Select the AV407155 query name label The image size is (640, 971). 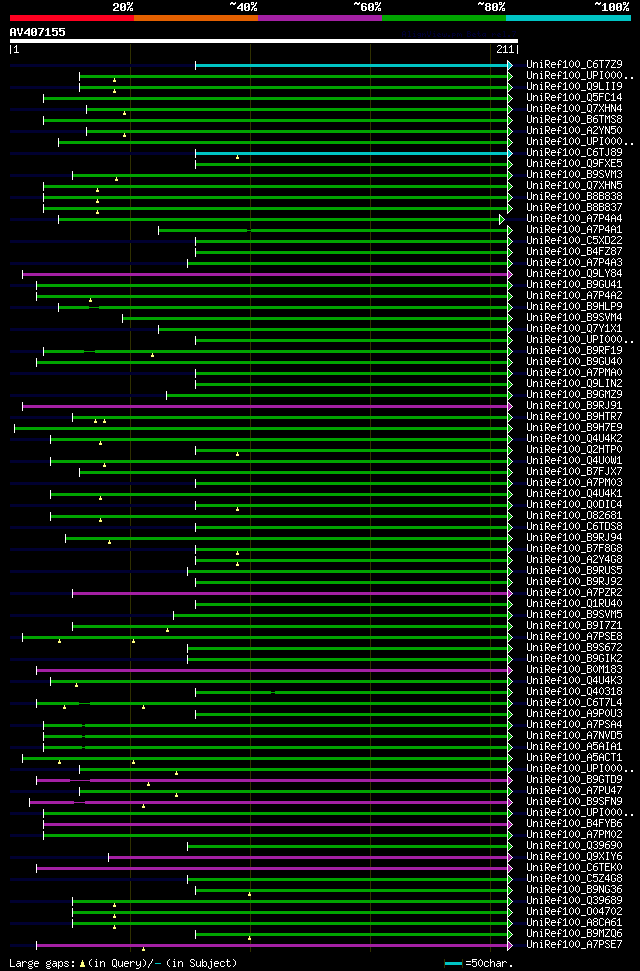click(x=37, y=32)
